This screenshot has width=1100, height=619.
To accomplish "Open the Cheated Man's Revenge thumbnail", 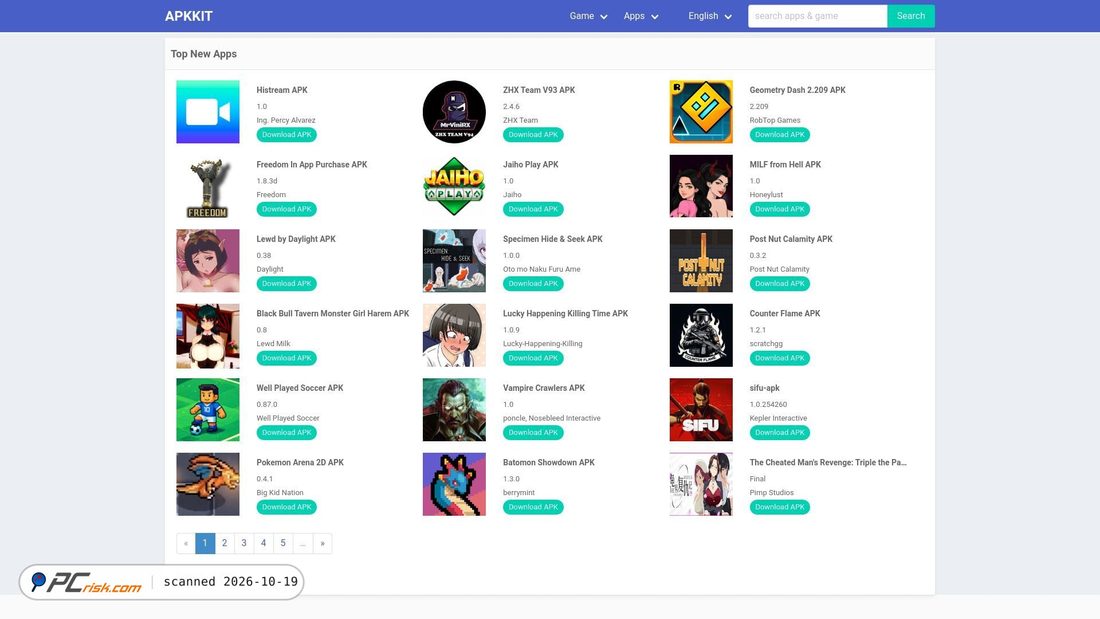I will coord(701,484).
